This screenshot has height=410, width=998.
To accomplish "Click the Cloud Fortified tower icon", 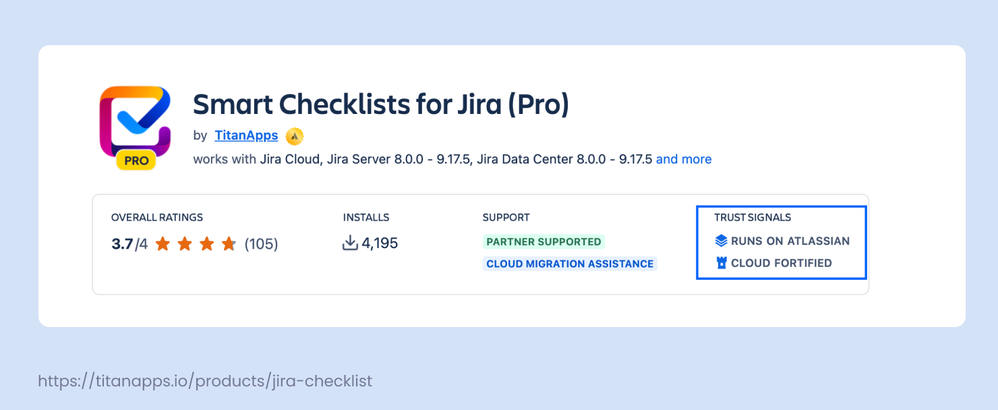I will (721, 263).
